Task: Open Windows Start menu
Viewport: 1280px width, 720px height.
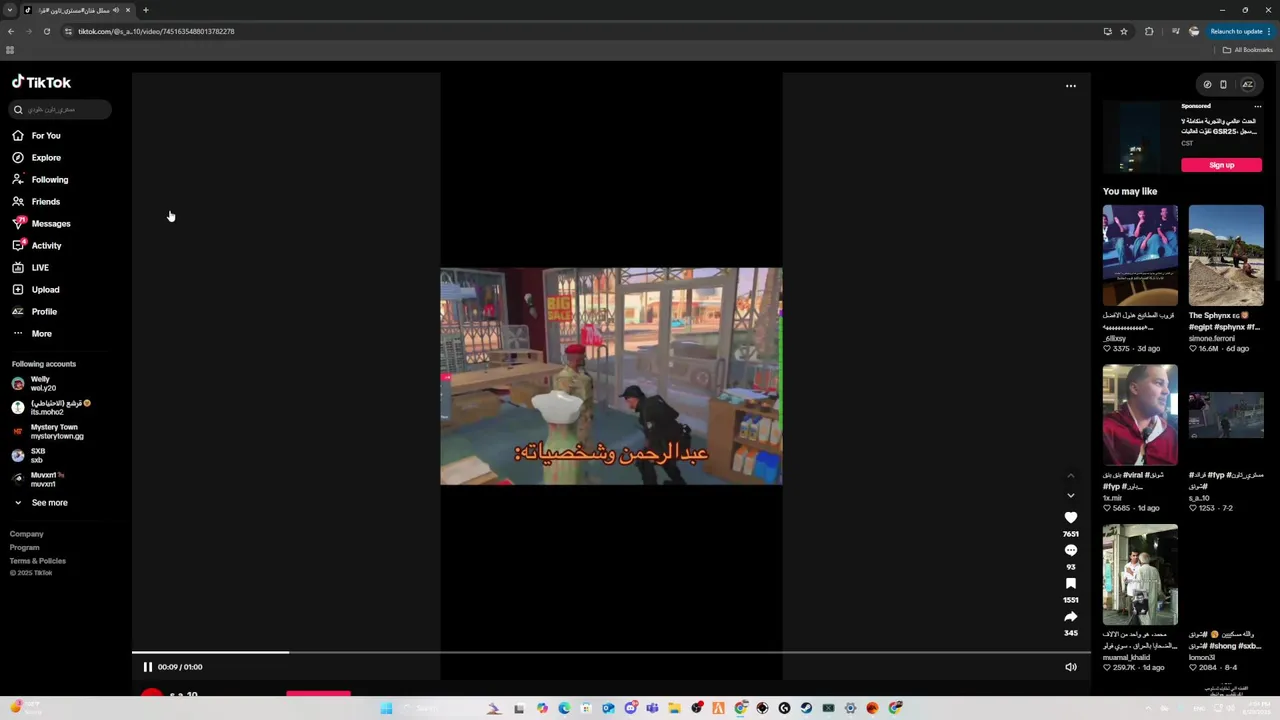Action: pos(386,708)
